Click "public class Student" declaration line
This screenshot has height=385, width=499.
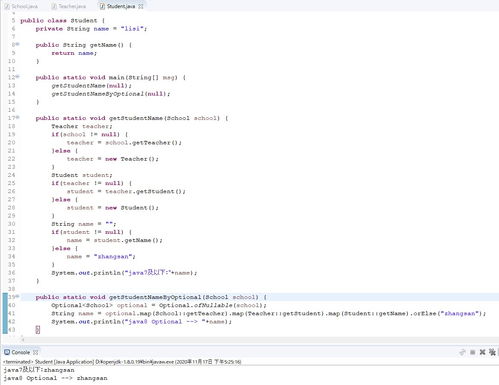[62, 21]
